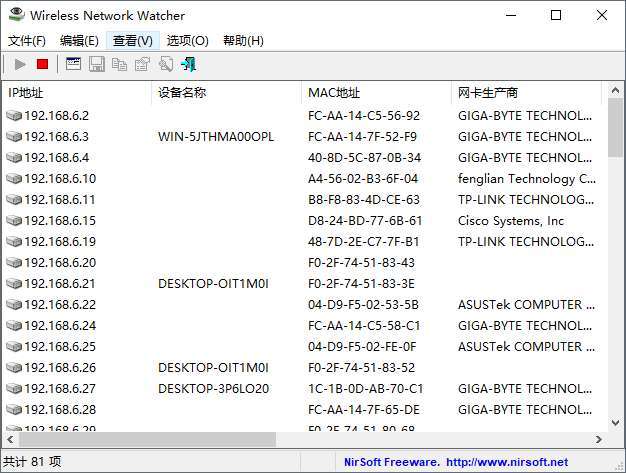Click device icon for 192.168.6.4
The image size is (626, 473).
14,158
